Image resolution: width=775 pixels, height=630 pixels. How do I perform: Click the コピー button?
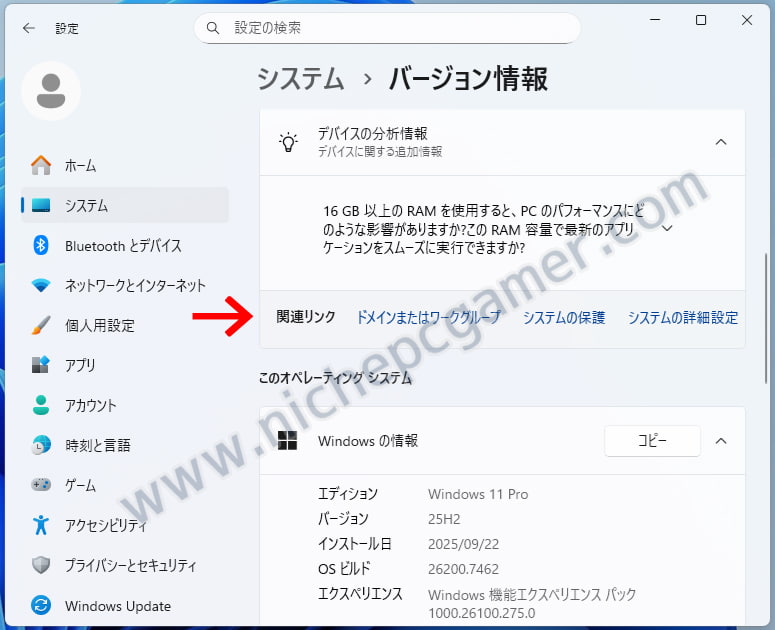(x=652, y=440)
